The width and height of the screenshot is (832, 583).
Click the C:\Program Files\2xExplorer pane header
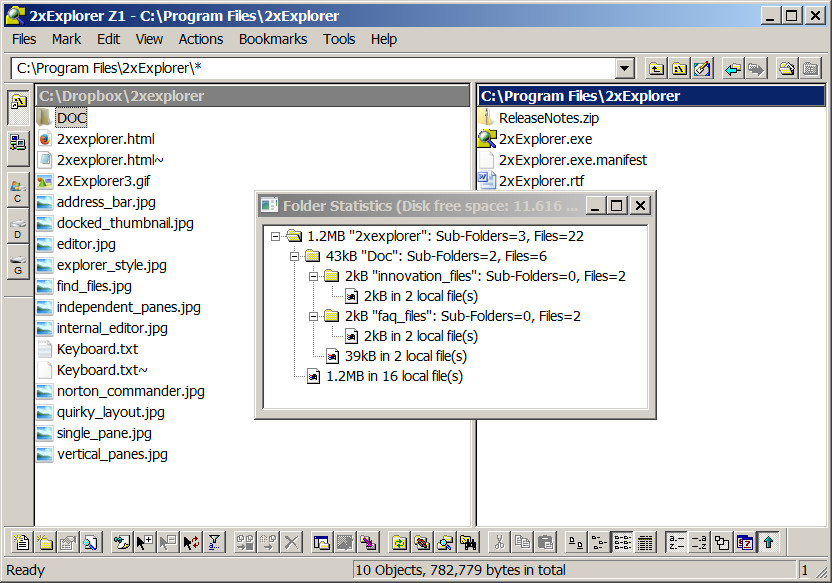point(652,96)
